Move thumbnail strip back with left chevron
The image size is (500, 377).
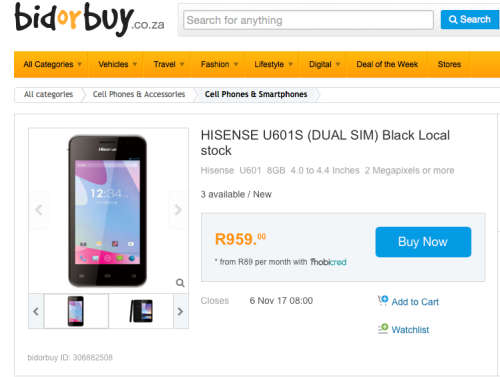(36, 311)
